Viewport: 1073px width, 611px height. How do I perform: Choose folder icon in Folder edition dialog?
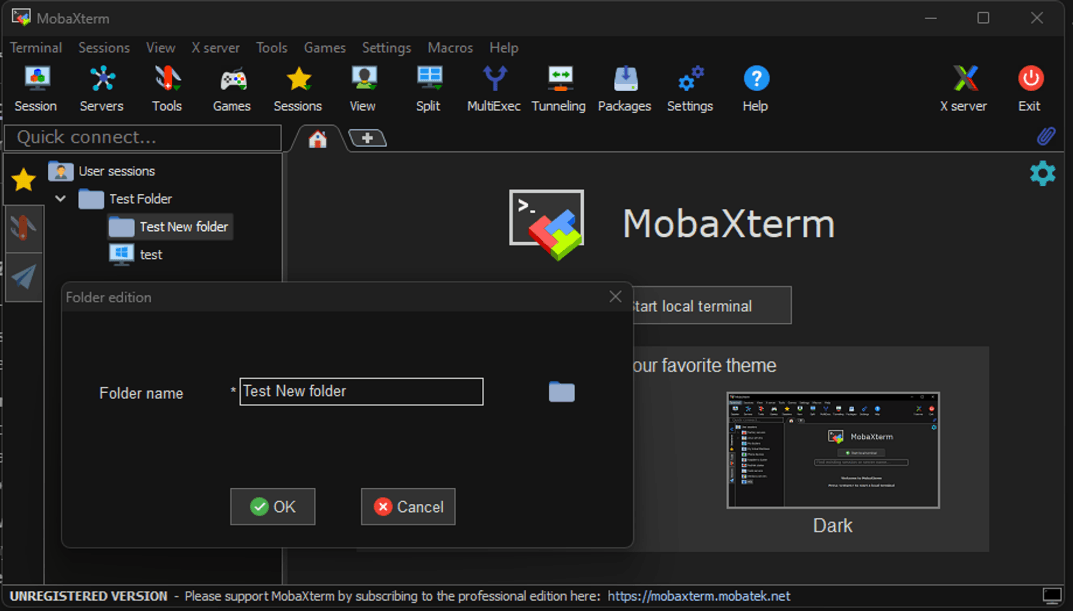coord(562,392)
